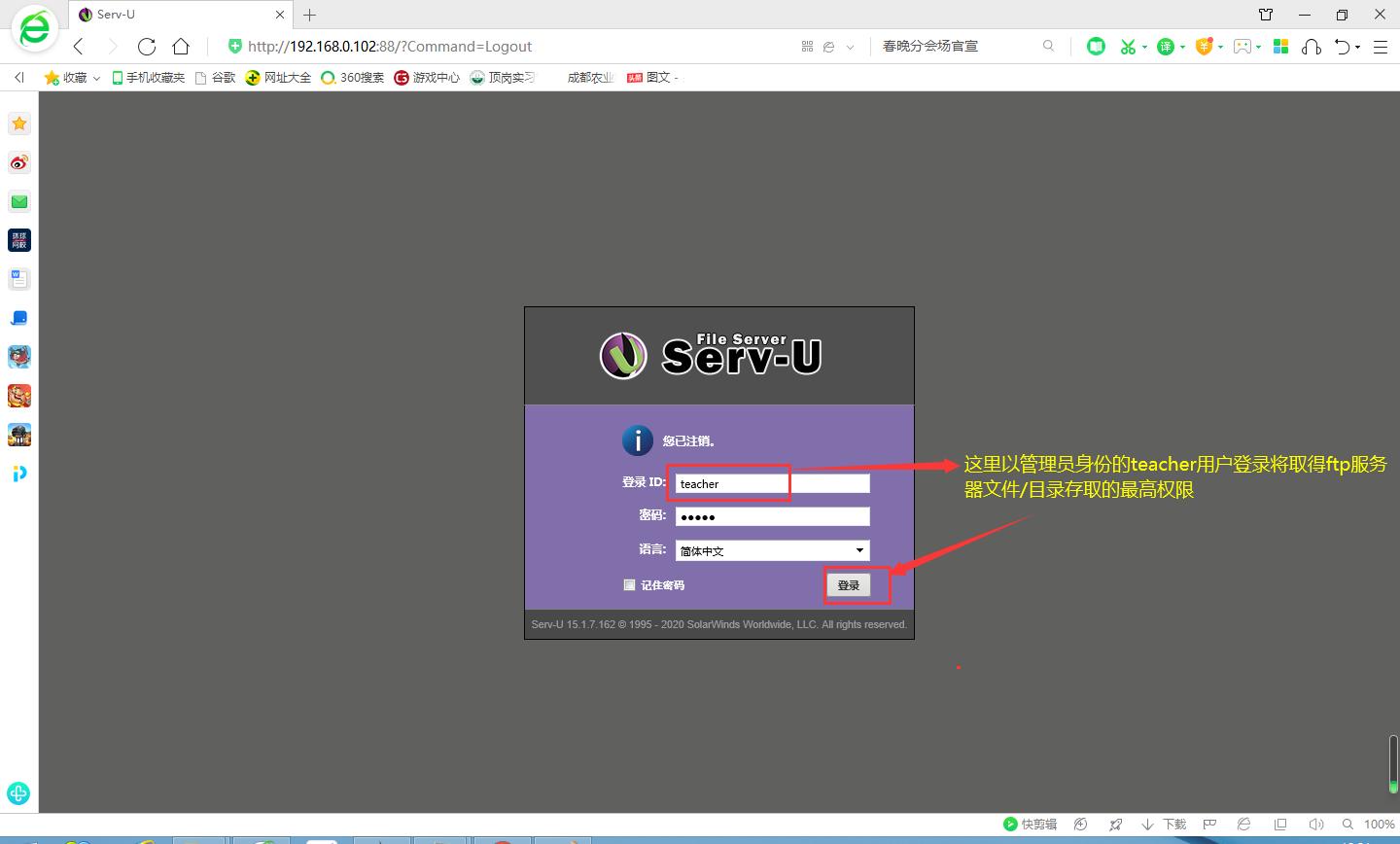
Task: Click the 360 browser logo avatar
Action: pos(34,29)
